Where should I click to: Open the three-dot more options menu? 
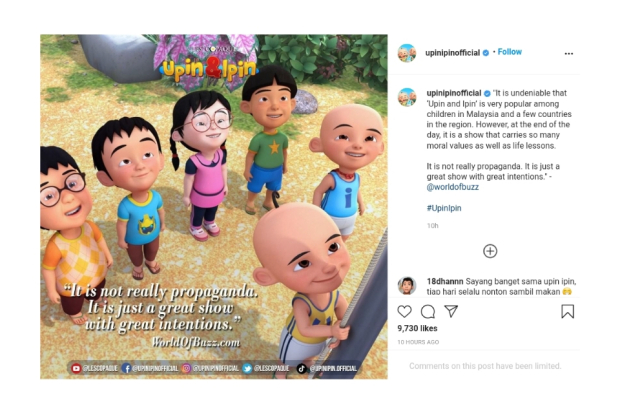pyautogui.click(x=569, y=53)
